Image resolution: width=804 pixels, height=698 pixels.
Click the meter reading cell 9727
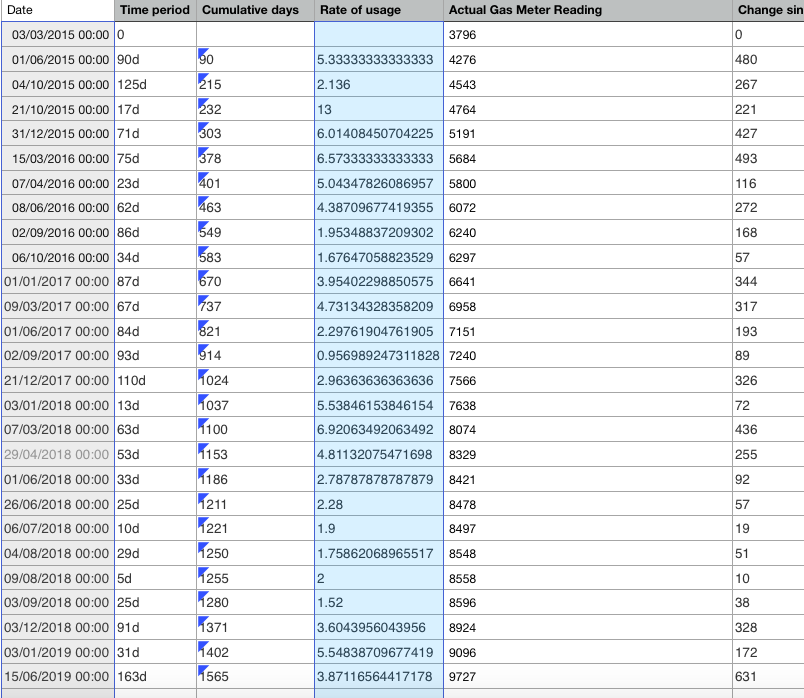[588, 676]
